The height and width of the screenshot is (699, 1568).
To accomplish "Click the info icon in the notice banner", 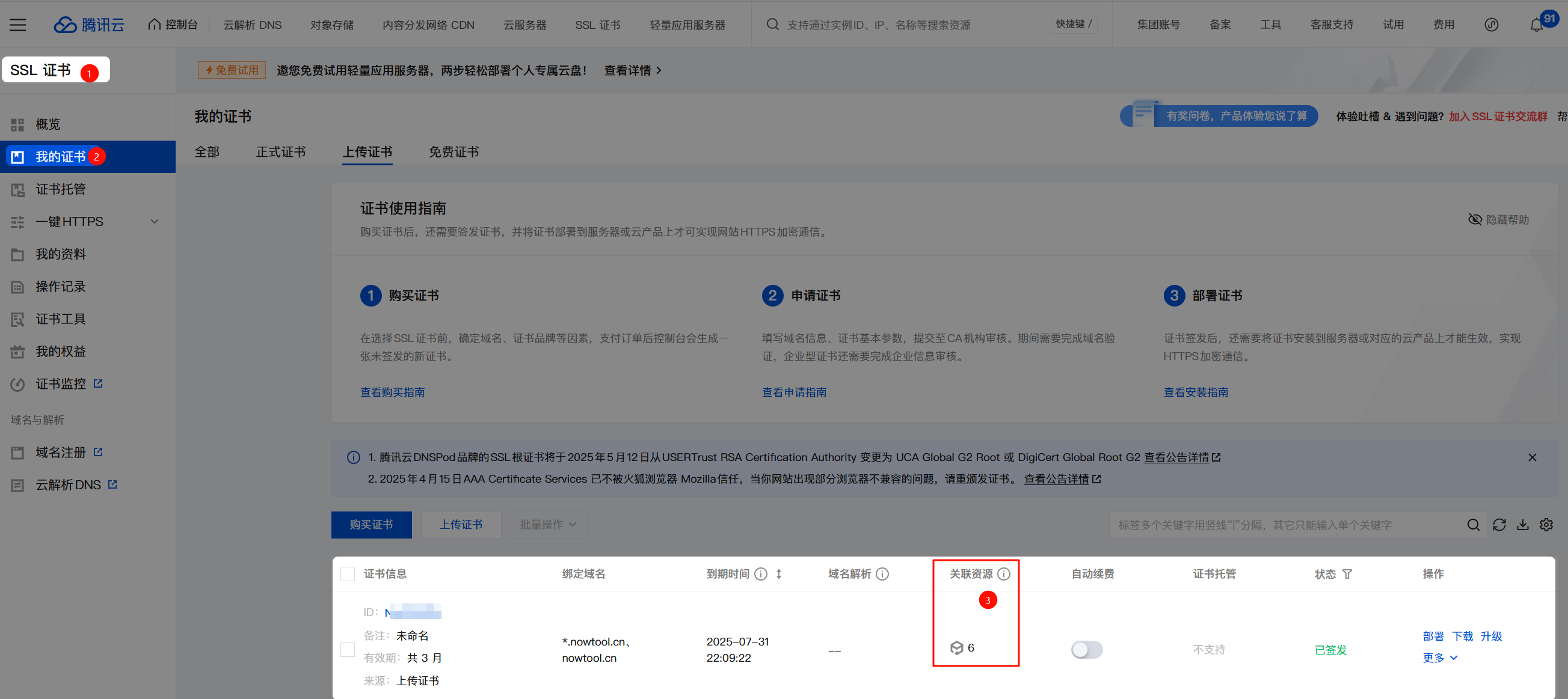I will [353, 457].
